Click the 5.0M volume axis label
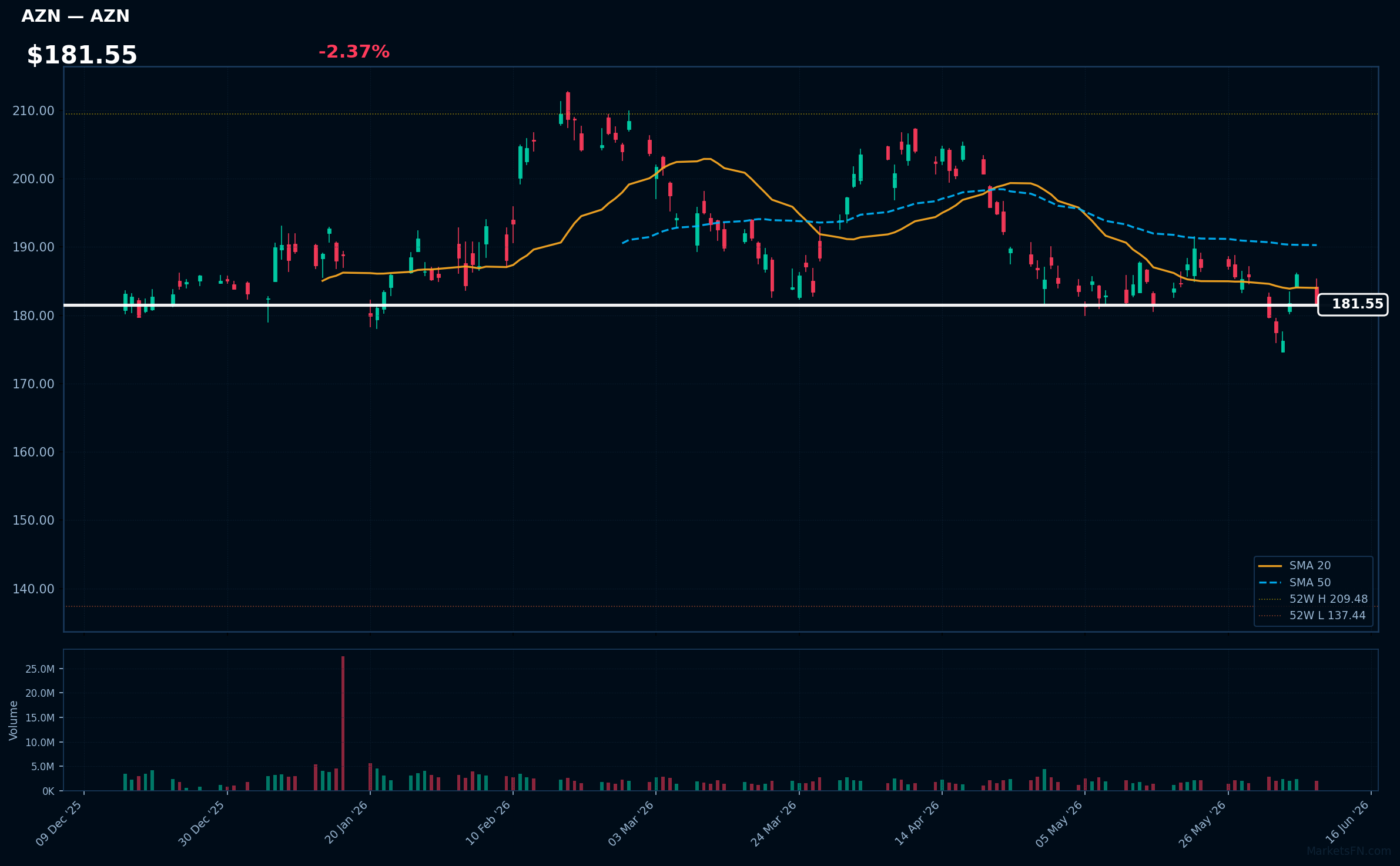The height and width of the screenshot is (866, 1400). (x=43, y=767)
